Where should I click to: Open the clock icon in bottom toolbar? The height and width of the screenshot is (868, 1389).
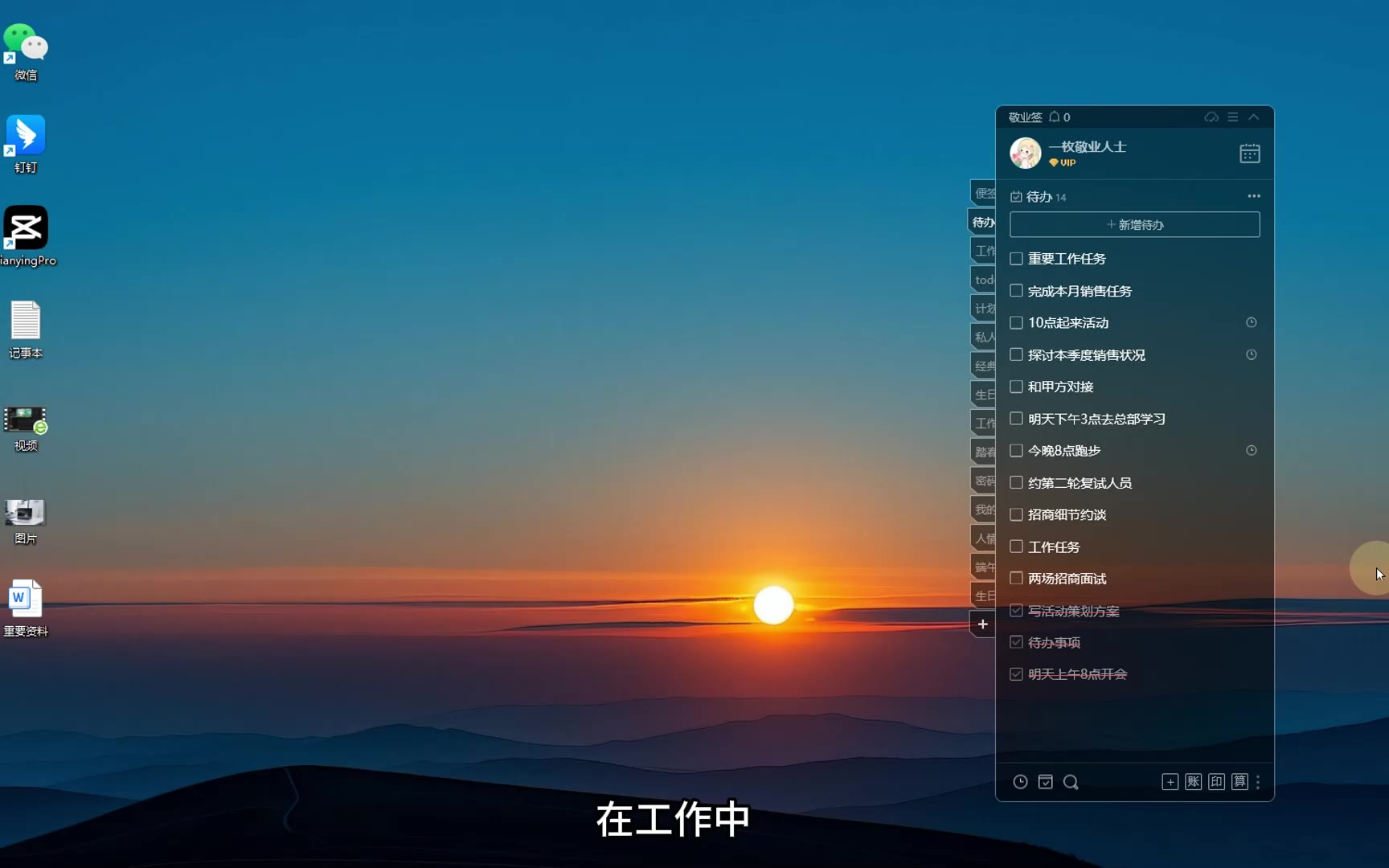click(1020, 782)
